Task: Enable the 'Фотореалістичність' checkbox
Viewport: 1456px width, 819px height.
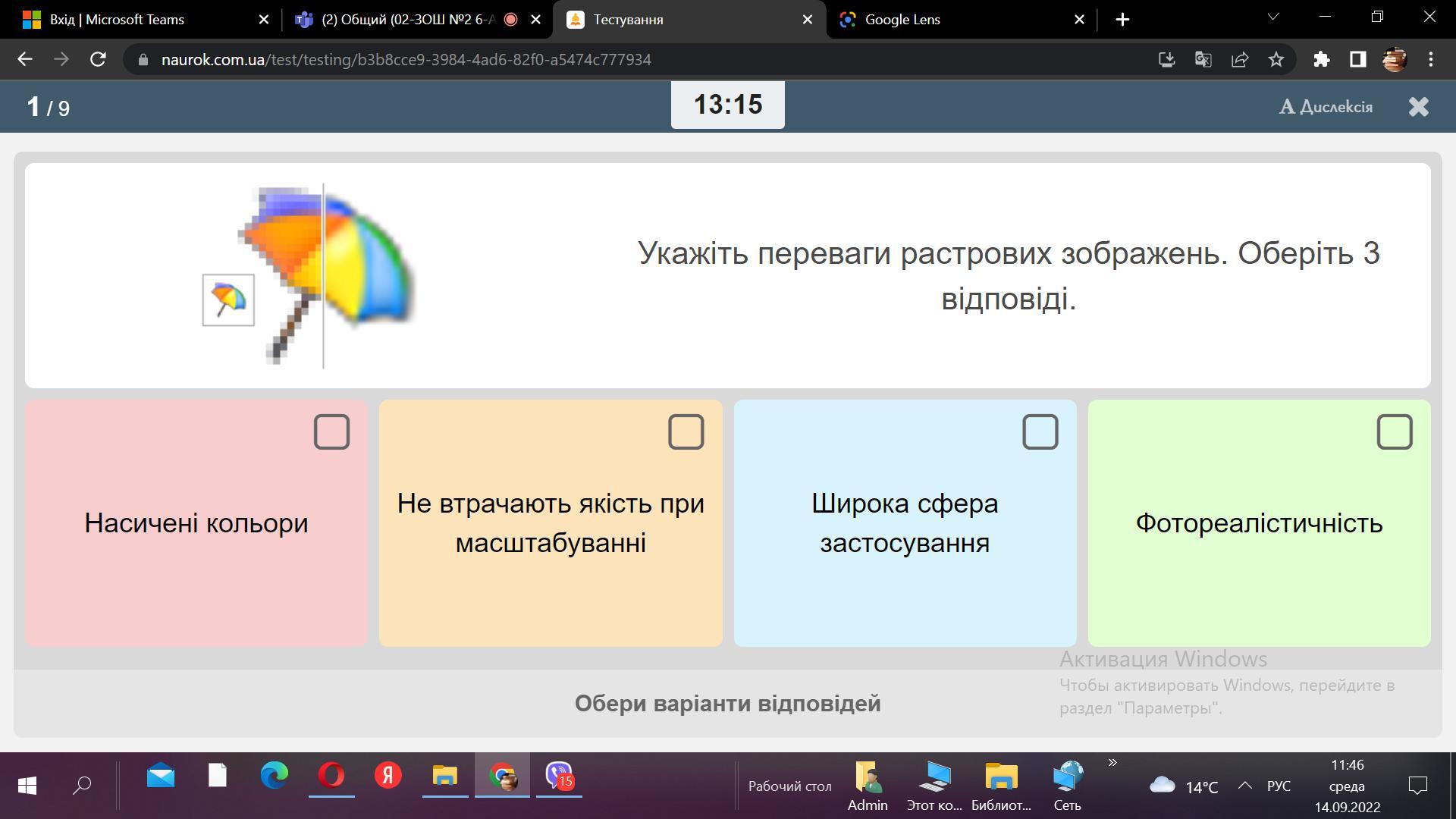Action: coord(1395,431)
